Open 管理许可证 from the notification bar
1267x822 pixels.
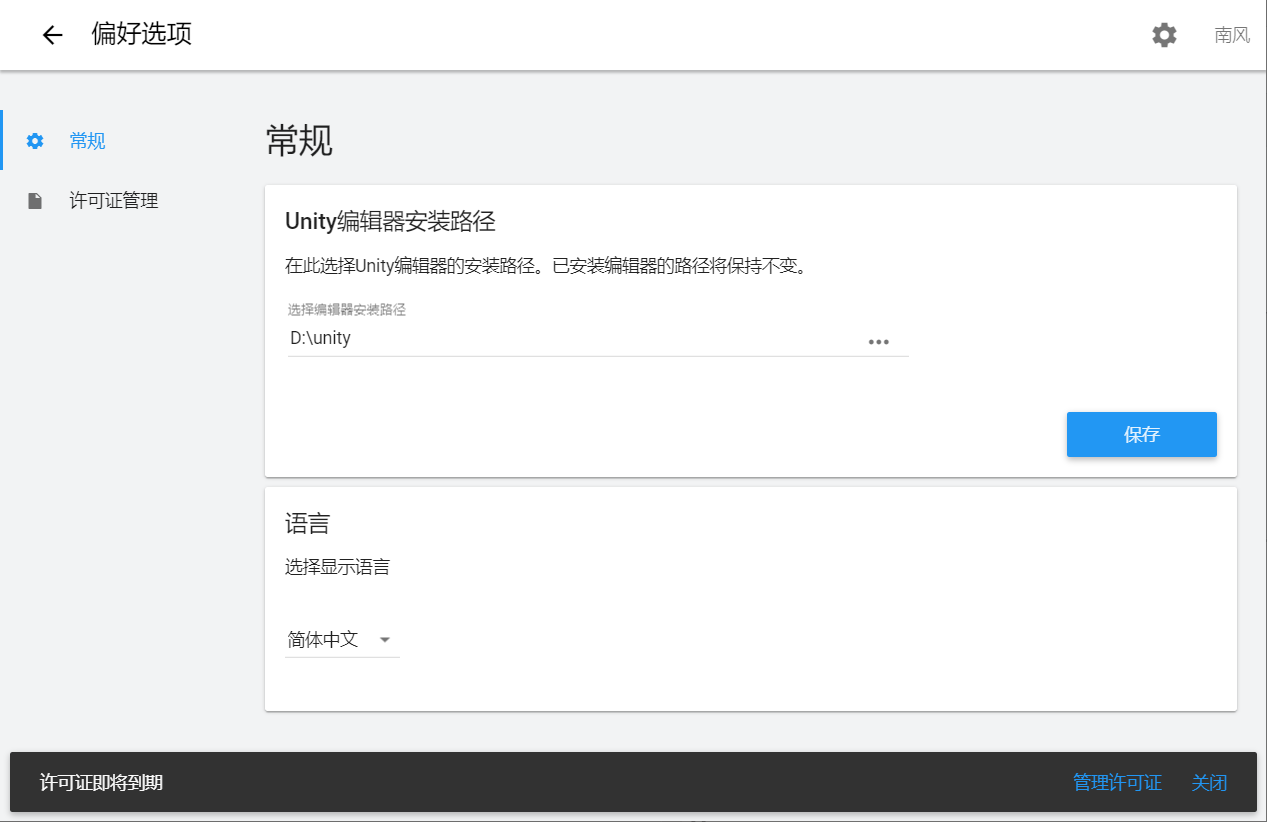pyautogui.click(x=1116, y=783)
